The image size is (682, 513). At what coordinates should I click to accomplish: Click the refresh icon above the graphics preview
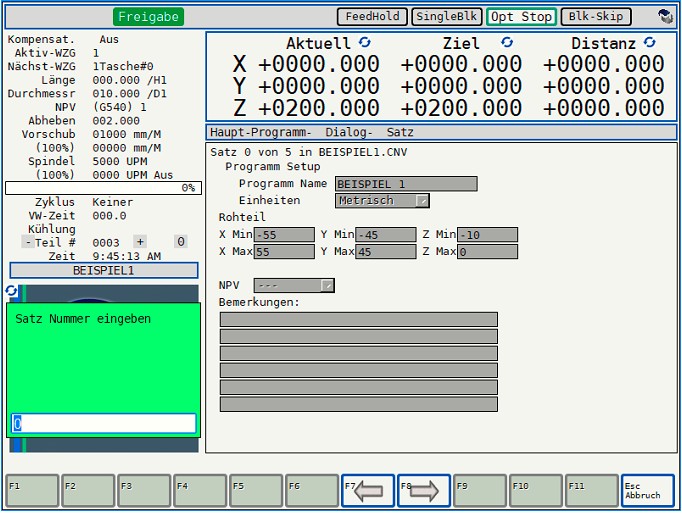(11, 291)
